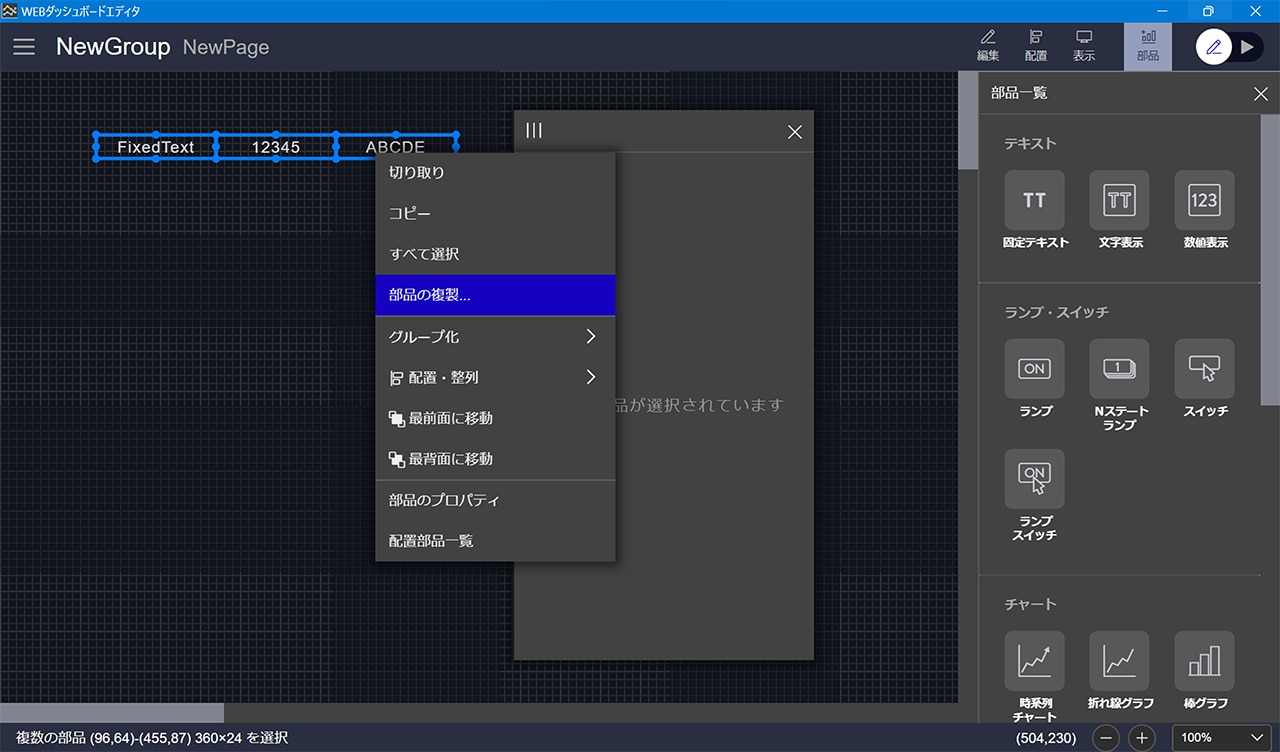Select the 棒グラフ part icon
Viewport: 1280px width, 752px height.
click(1204, 661)
